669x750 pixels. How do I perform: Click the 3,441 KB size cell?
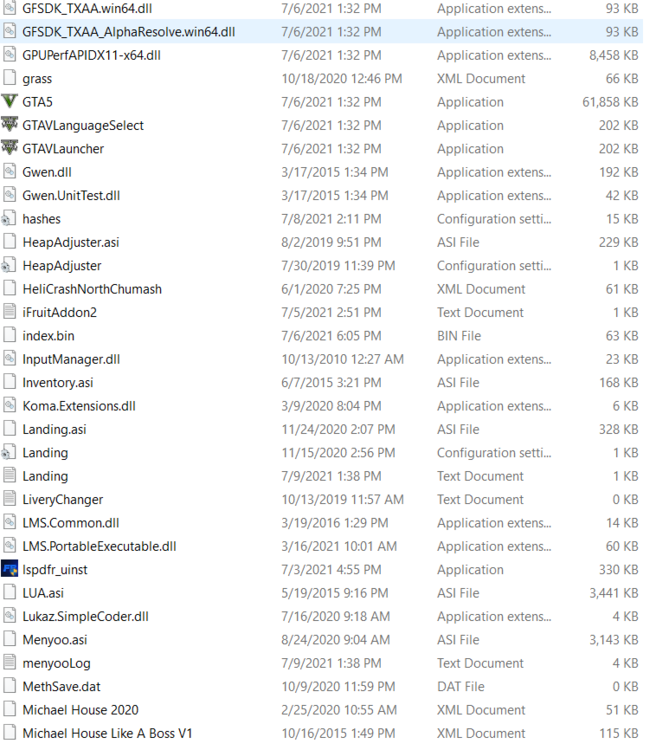(x=614, y=593)
